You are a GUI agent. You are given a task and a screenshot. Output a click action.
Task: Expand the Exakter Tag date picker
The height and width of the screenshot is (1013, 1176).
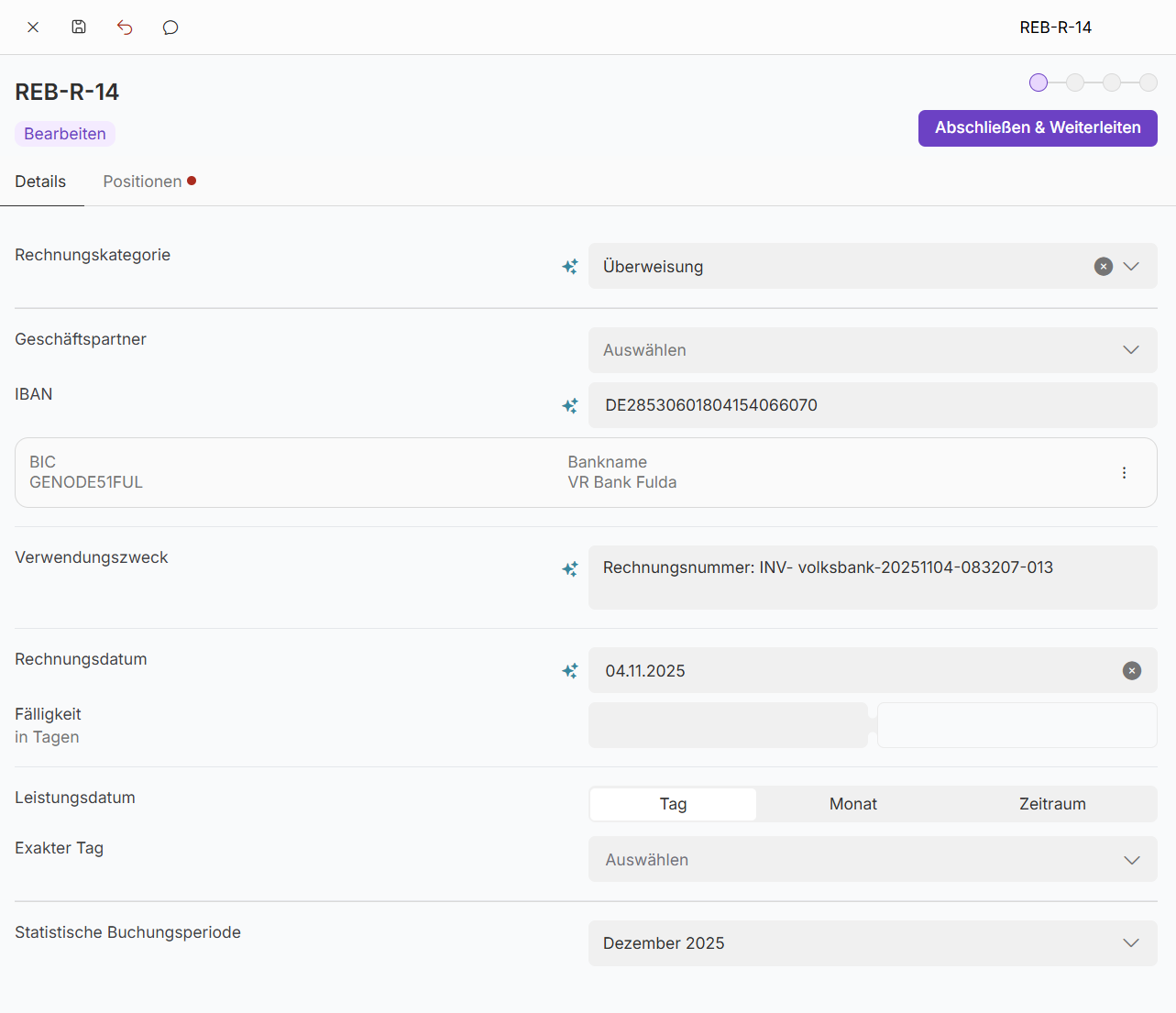[x=872, y=860]
